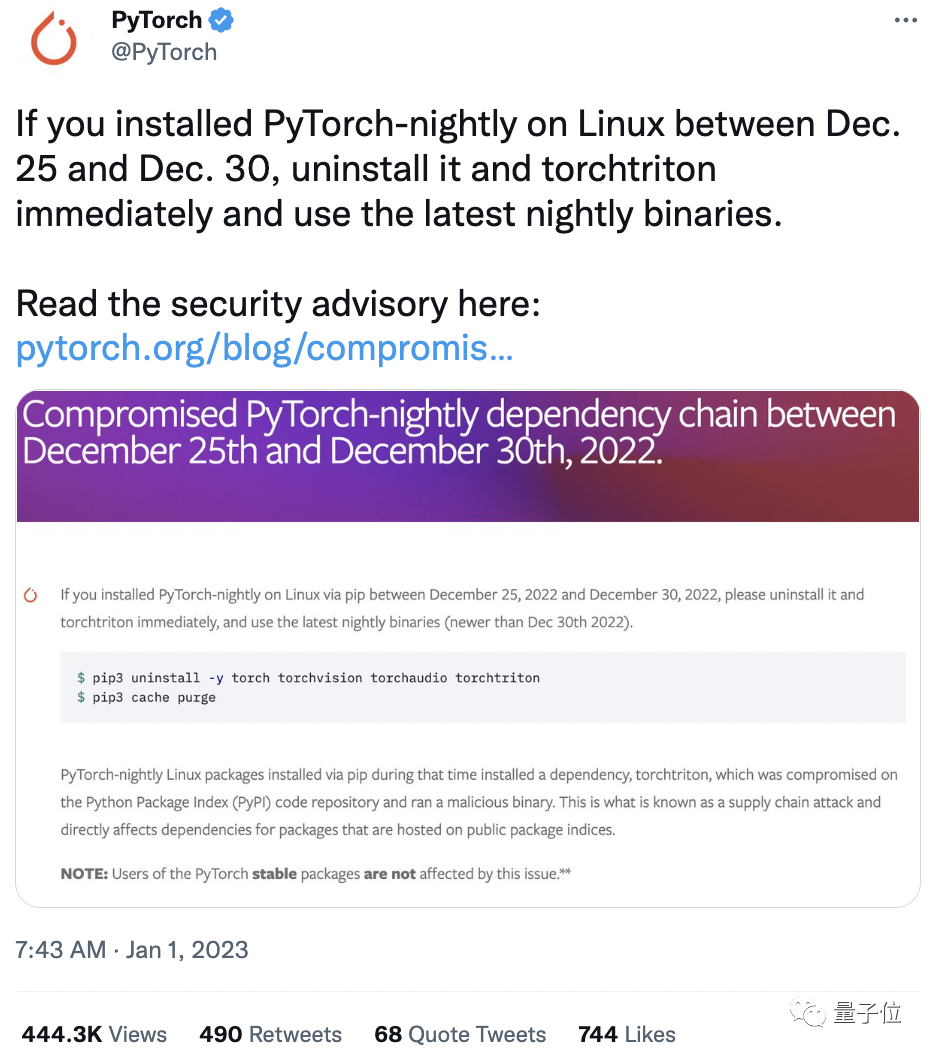Click the PyTorch flame logo avatar
Image resolution: width=932 pixels, height=1054 pixels.
coord(53,38)
